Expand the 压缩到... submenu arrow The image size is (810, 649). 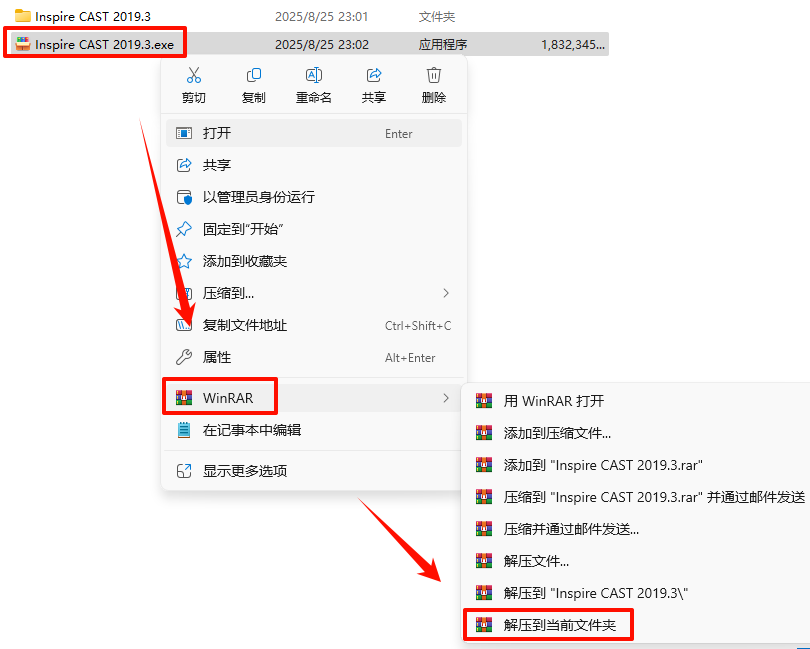click(x=446, y=293)
